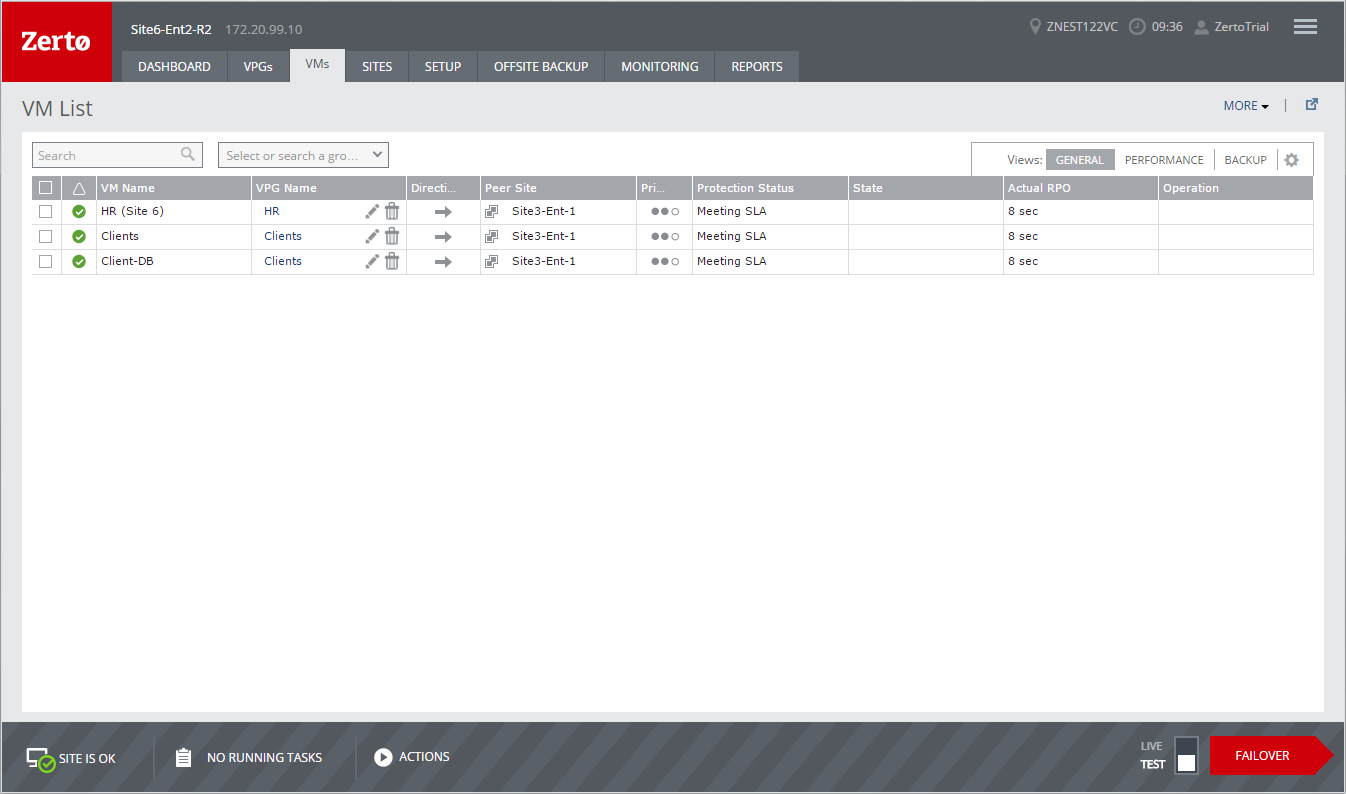Click the clock icon beside 09:36
The image size is (1346, 794).
tap(1137, 27)
